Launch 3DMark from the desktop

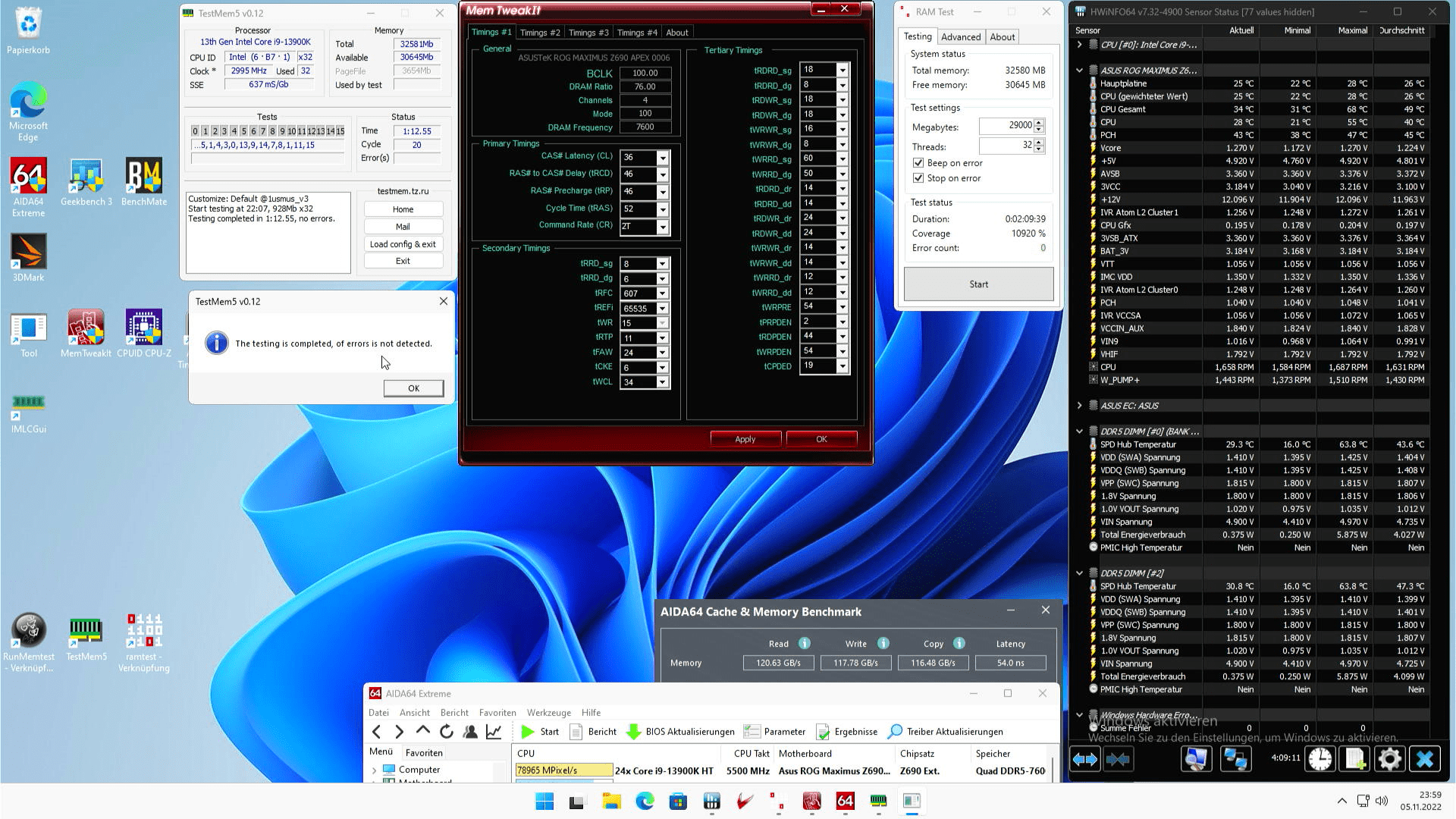tap(28, 258)
